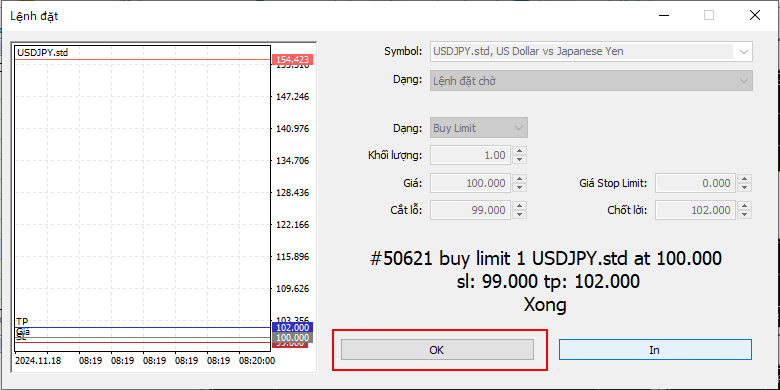This screenshot has width=780, height=390.
Task: Open the Buy Limit dropdown
Action: coord(479,128)
